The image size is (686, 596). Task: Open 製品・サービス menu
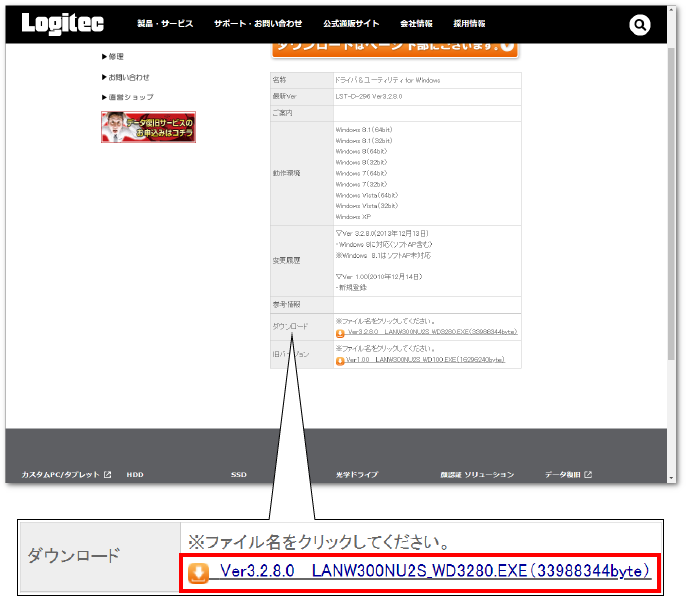tap(165, 24)
